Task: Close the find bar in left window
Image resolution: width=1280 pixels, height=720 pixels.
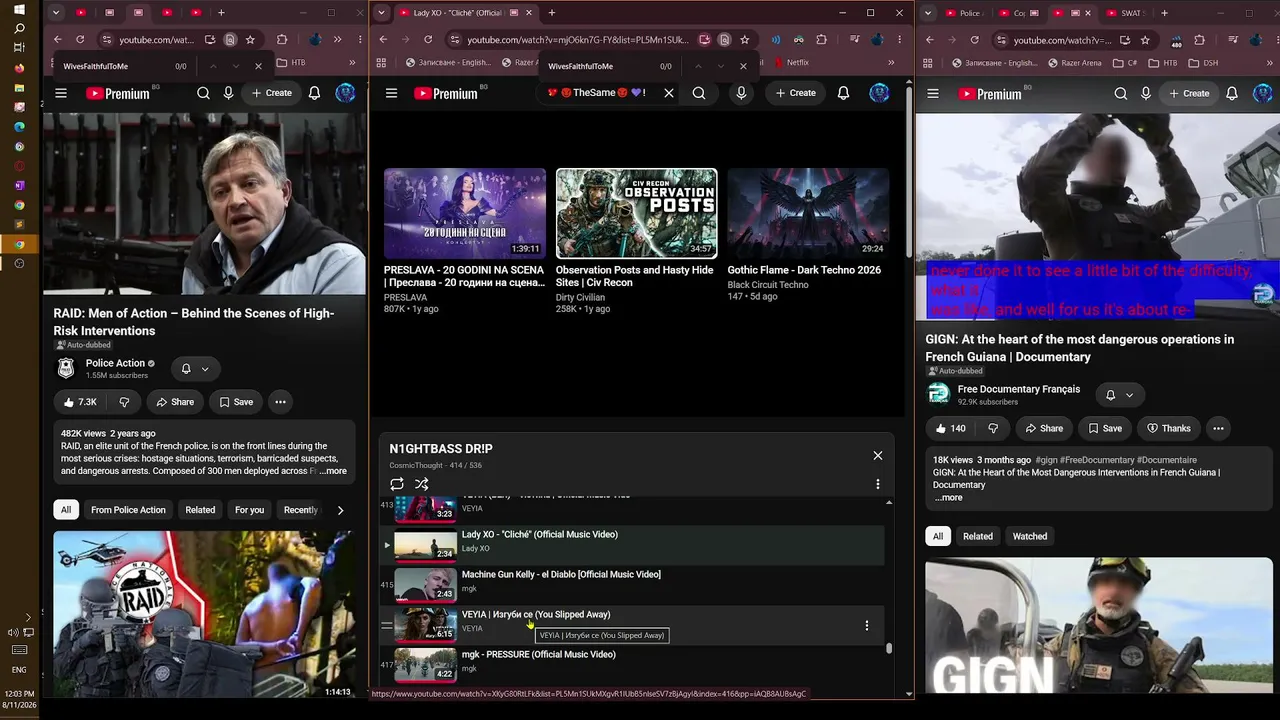Action: [258, 66]
